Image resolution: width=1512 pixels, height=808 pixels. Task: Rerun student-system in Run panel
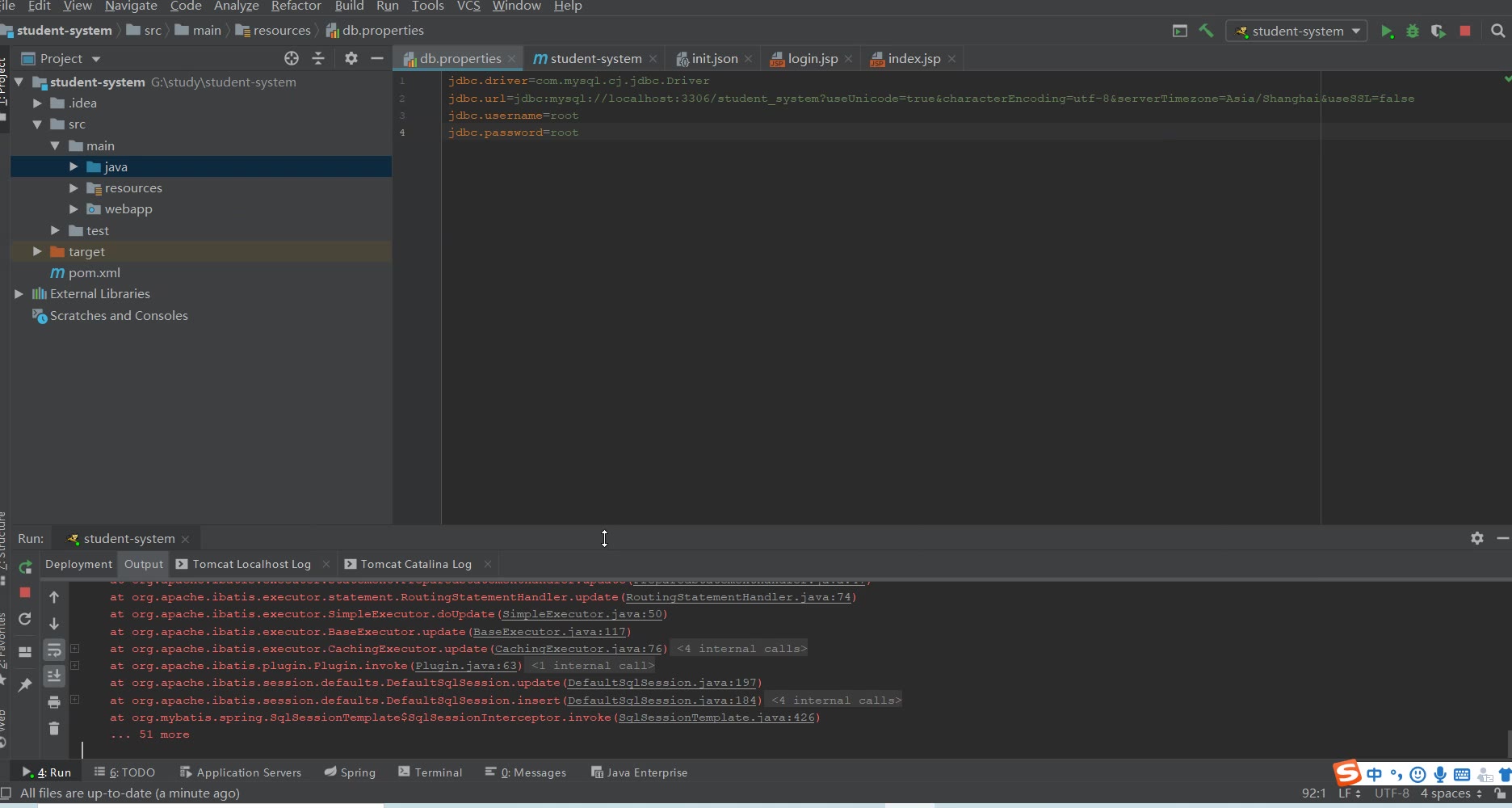25,567
